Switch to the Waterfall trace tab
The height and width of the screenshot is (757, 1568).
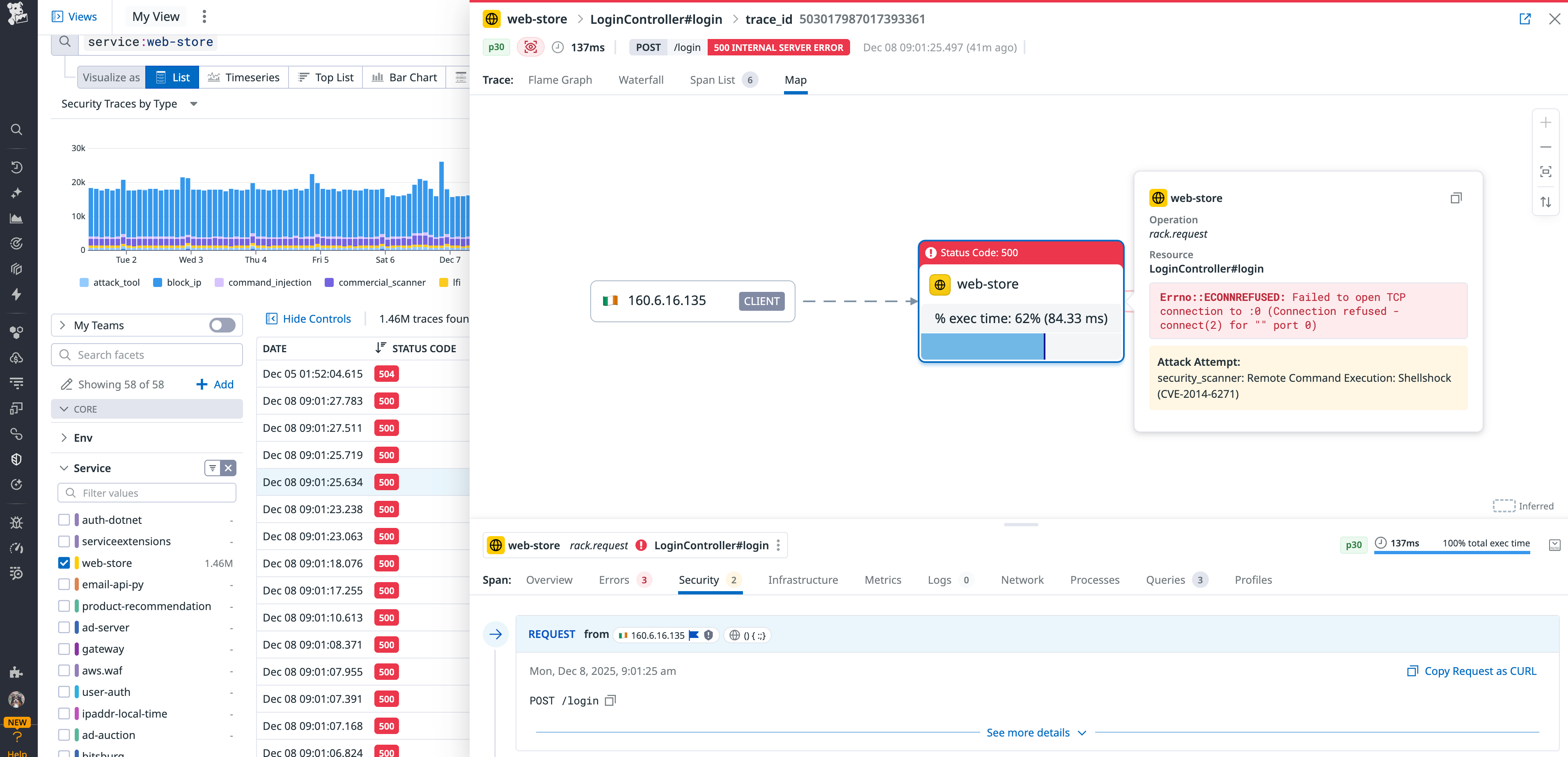pyautogui.click(x=641, y=80)
